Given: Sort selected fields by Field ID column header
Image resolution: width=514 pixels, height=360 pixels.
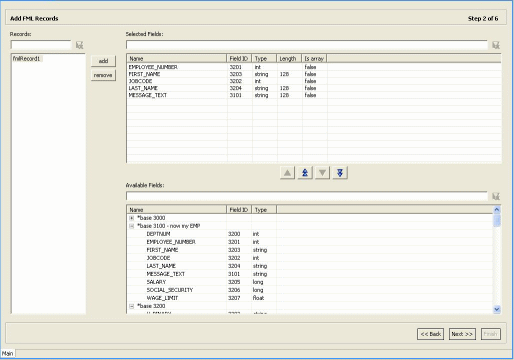Looking at the screenshot, I should 239,59.
